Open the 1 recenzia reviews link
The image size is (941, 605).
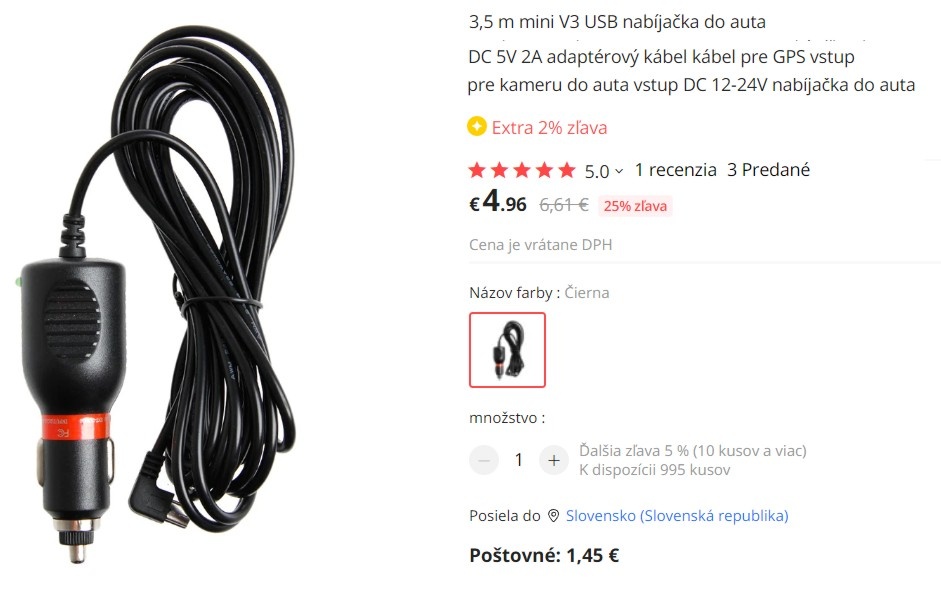click(675, 170)
